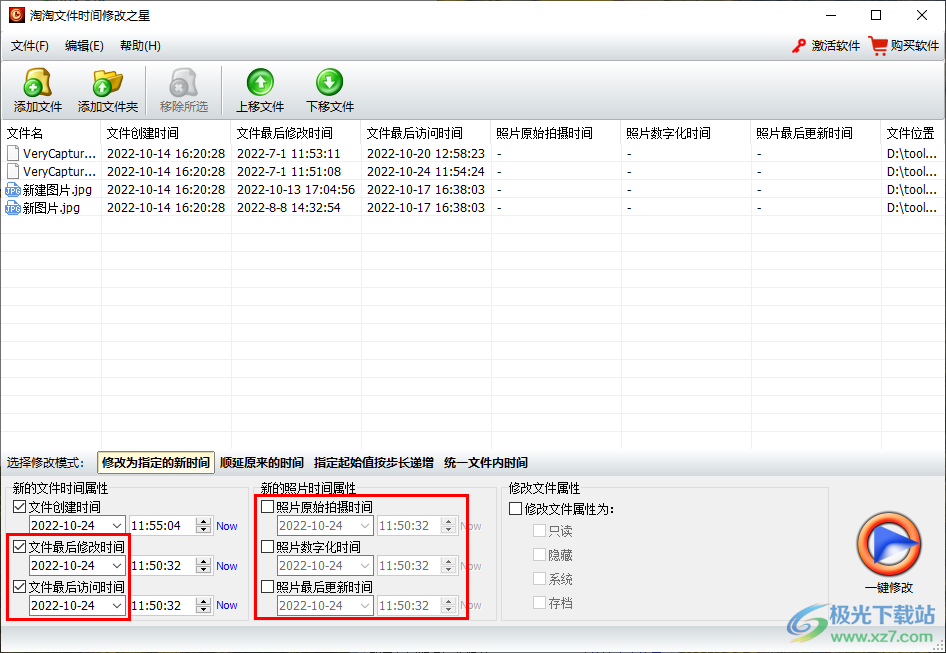This screenshot has height=653, width=946.
Task: Switch to 顺延原来的时间 mode
Action: click(x=262, y=463)
